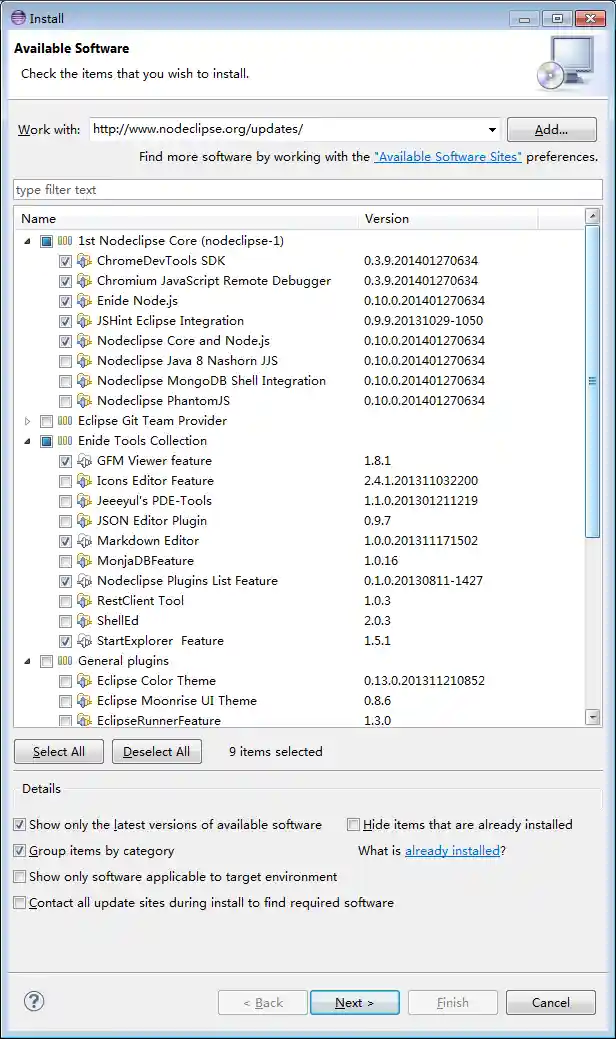Open the Available Software Sites link
The image size is (616, 1039).
447,157
